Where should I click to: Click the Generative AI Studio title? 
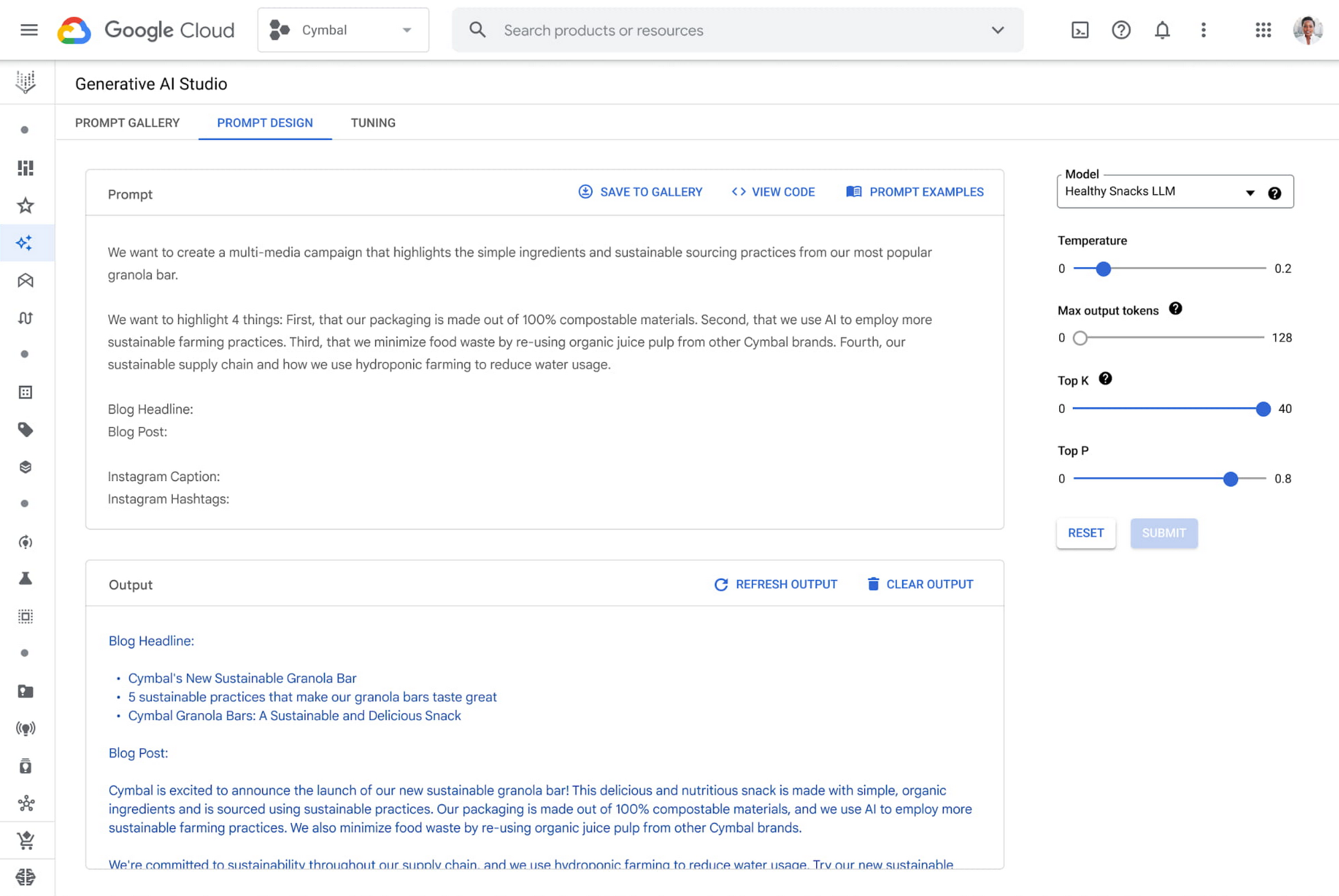[151, 84]
